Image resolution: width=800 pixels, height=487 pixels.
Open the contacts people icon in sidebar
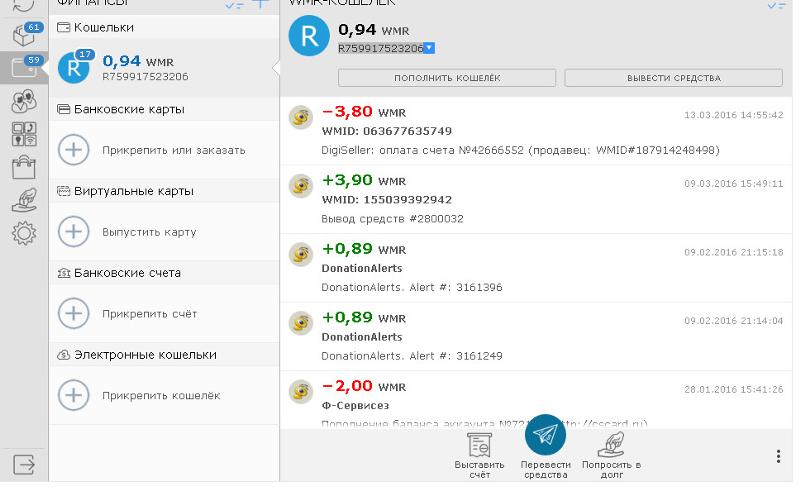coord(24,101)
